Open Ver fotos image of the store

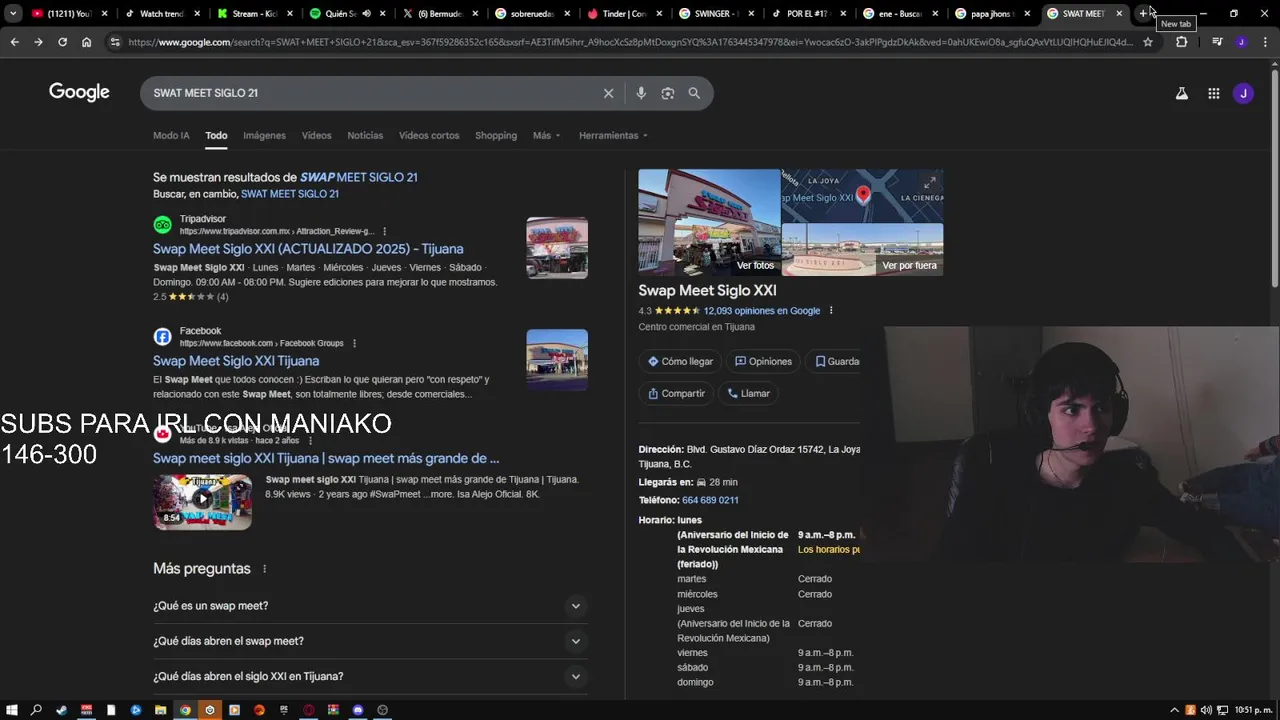(x=709, y=222)
